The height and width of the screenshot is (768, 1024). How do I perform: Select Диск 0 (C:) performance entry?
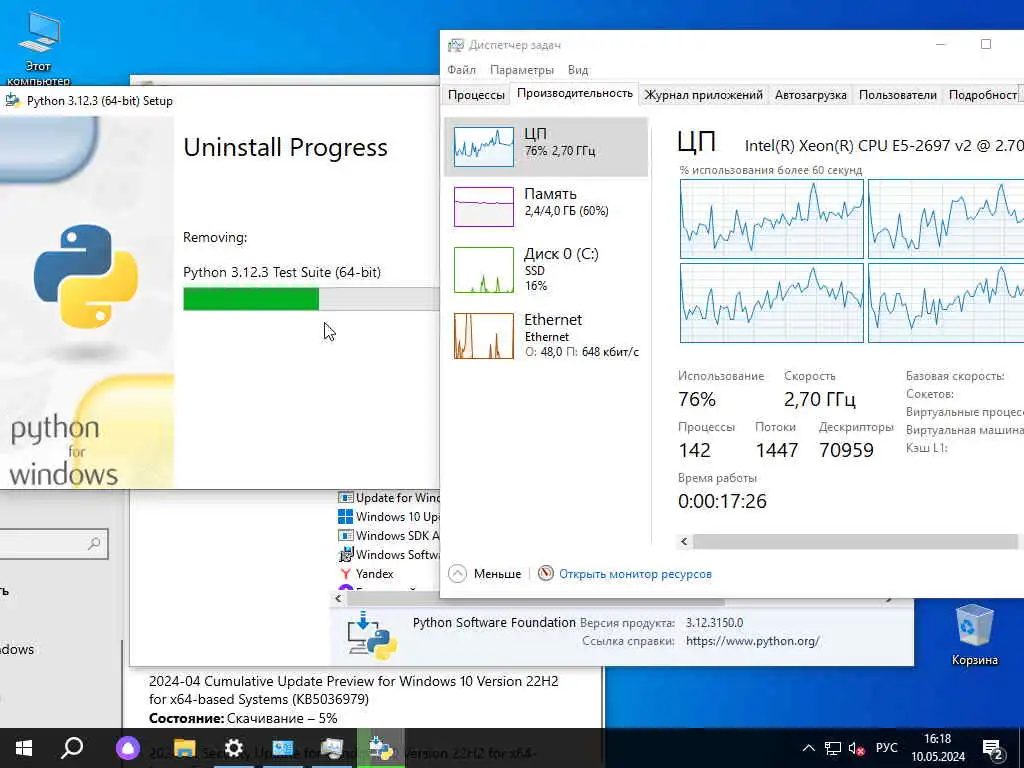[x=546, y=269]
